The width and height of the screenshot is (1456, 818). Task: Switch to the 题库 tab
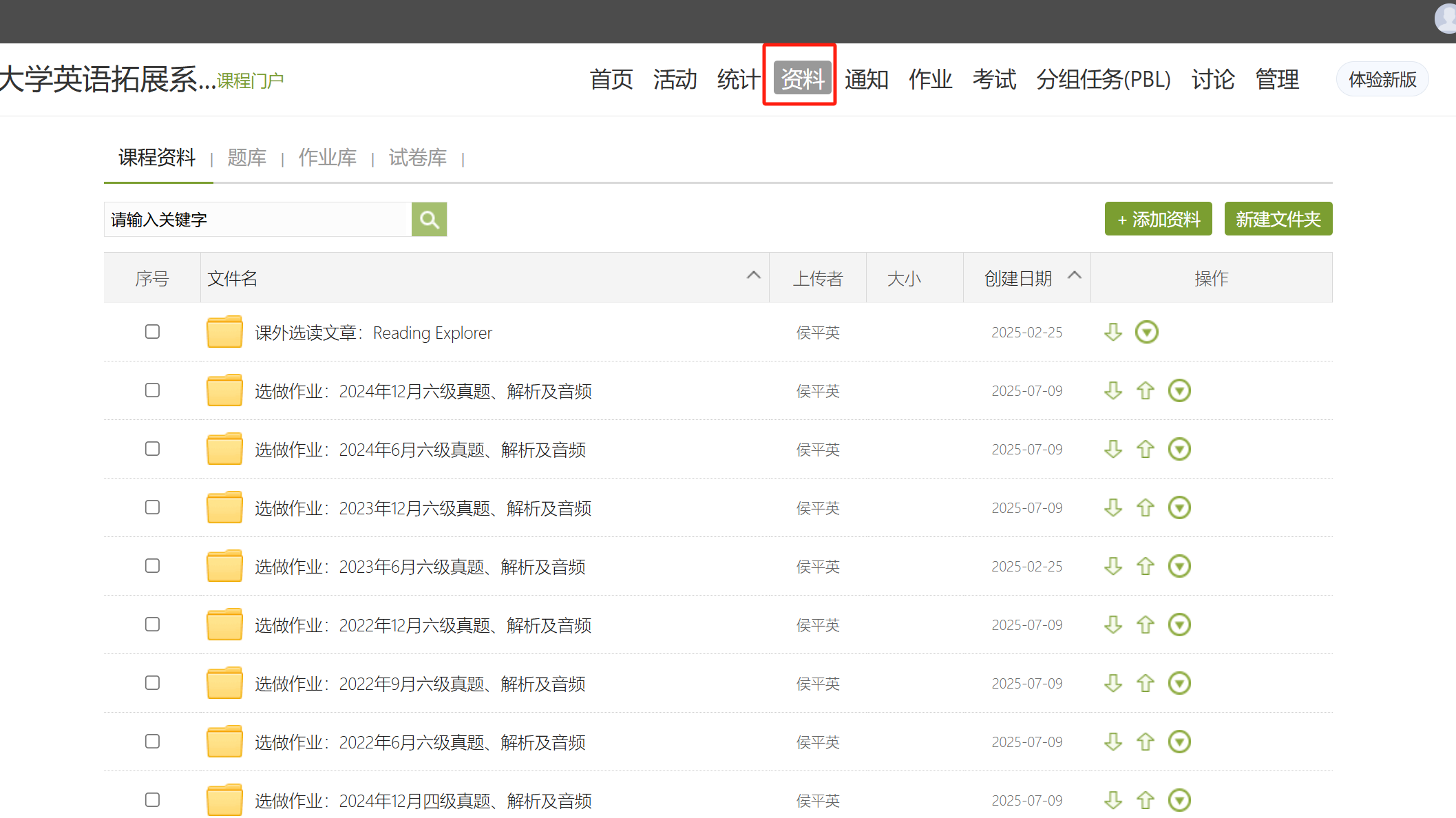coord(246,158)
